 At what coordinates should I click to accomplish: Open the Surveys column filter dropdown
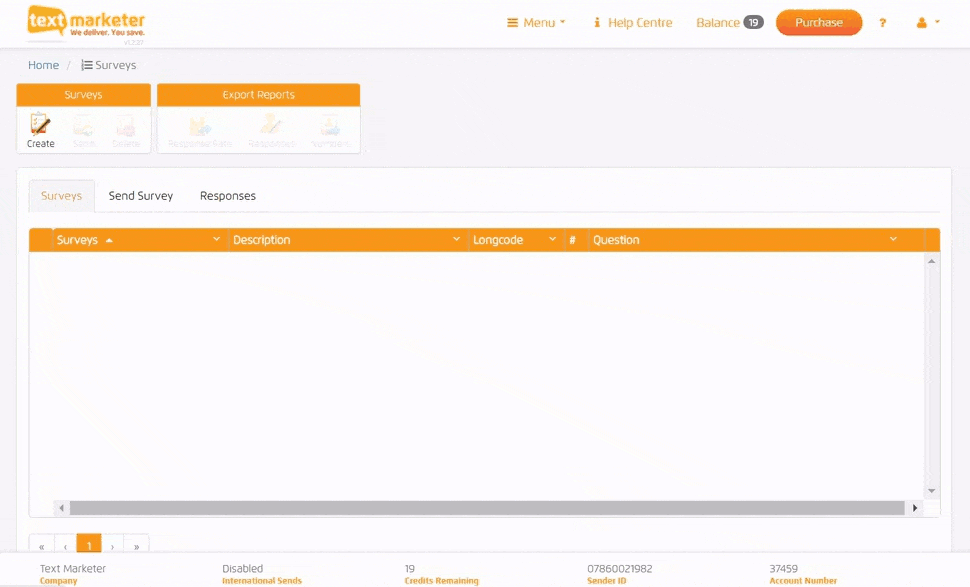pyautogui.click(x=217, y=240)
